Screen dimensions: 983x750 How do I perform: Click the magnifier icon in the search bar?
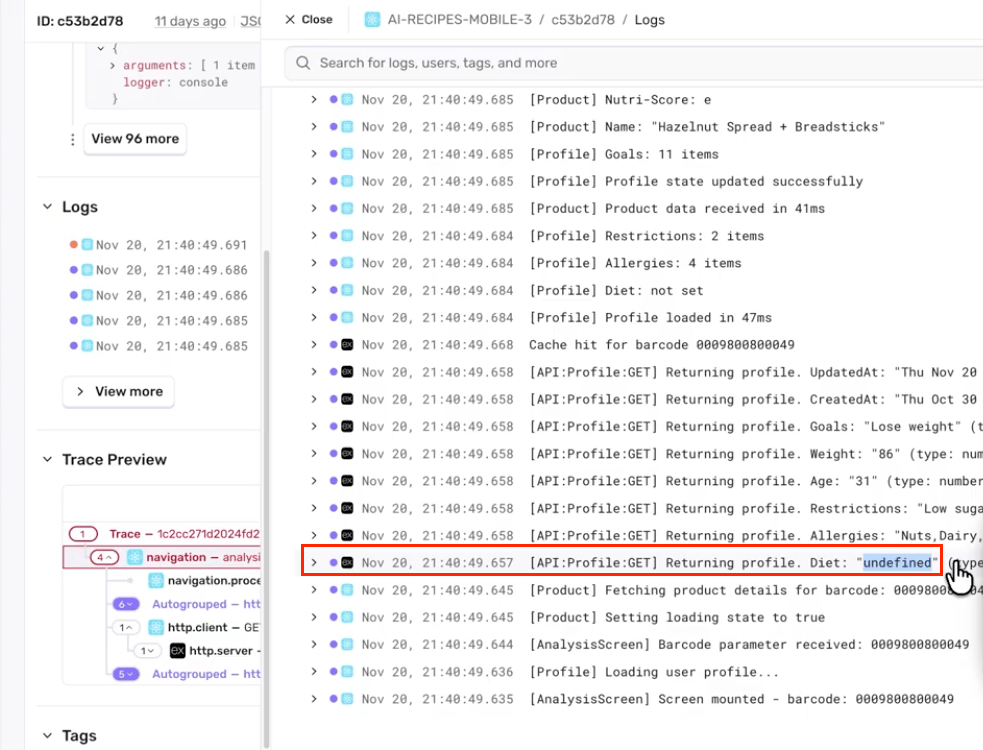[301, 62]
